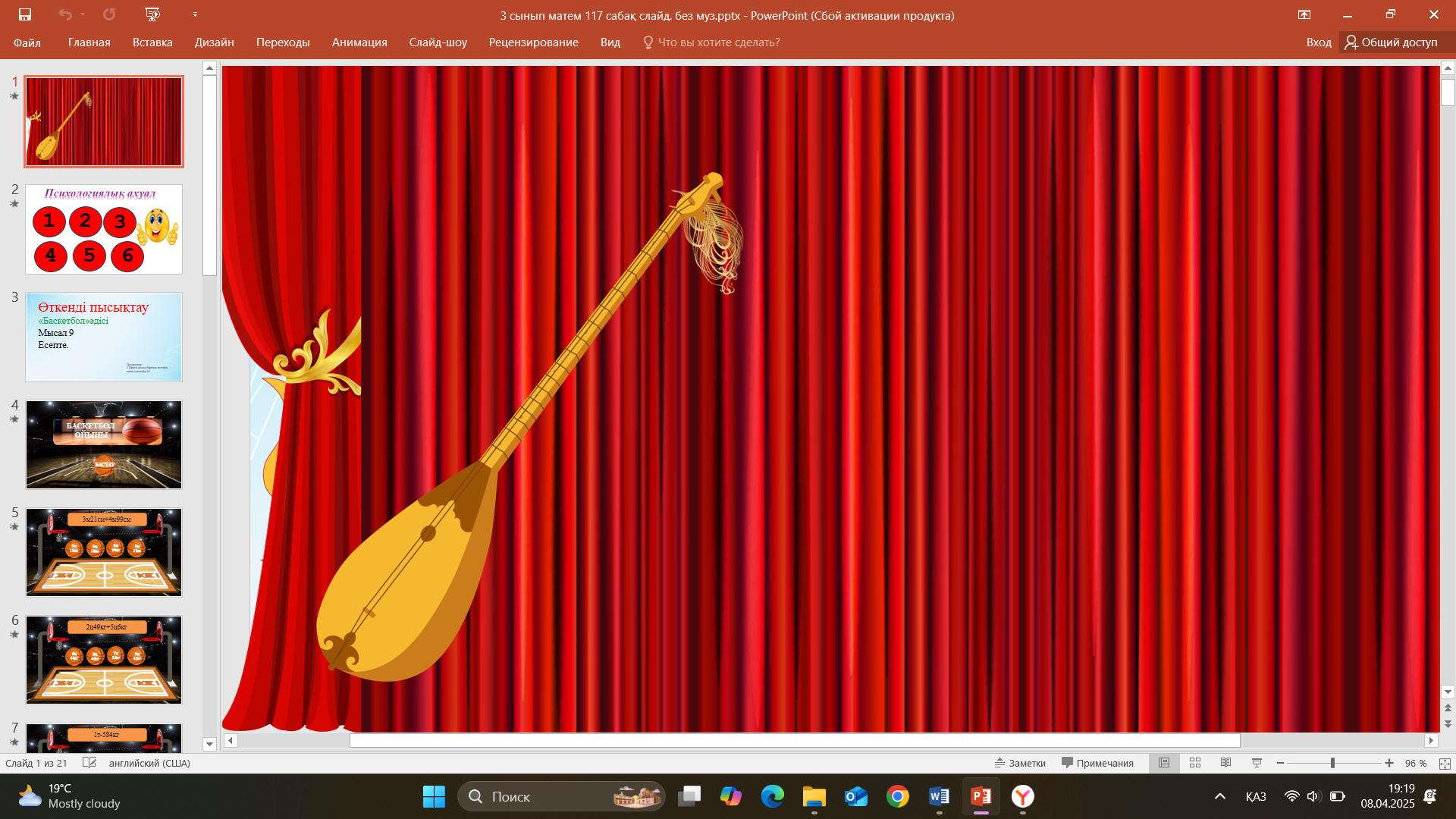Start slideshow from beginning icon
Image resolution: width=1456 pixels, height=819 pixels.
[x=152, y=14]
